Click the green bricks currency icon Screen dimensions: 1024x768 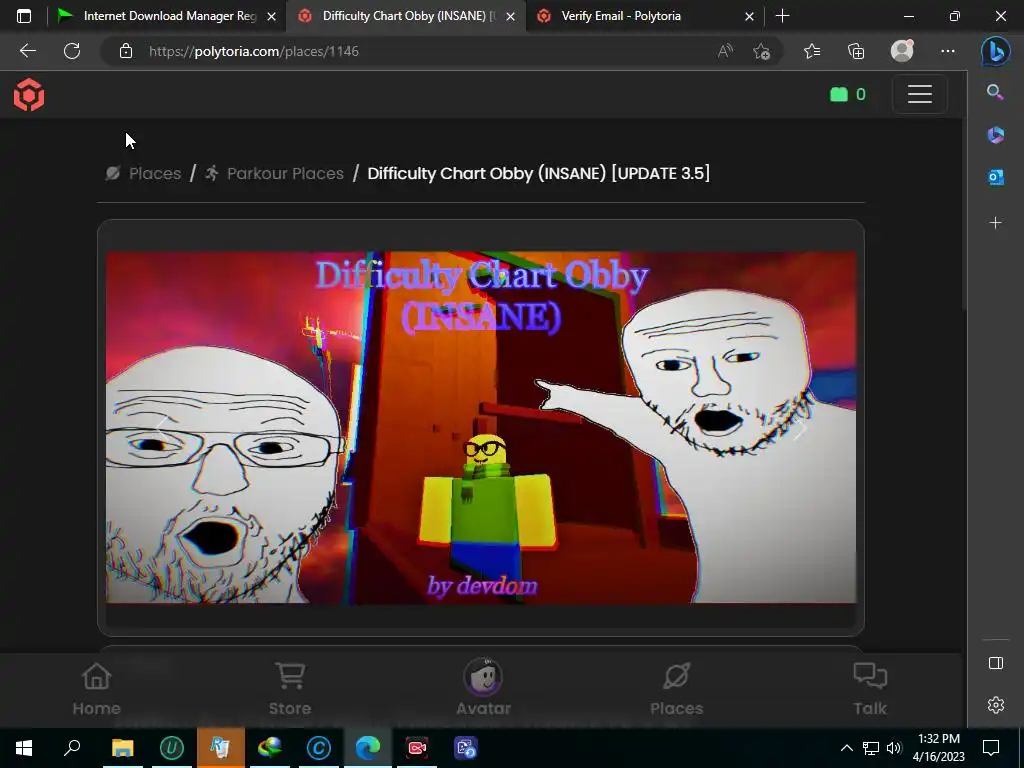[839, 95]
